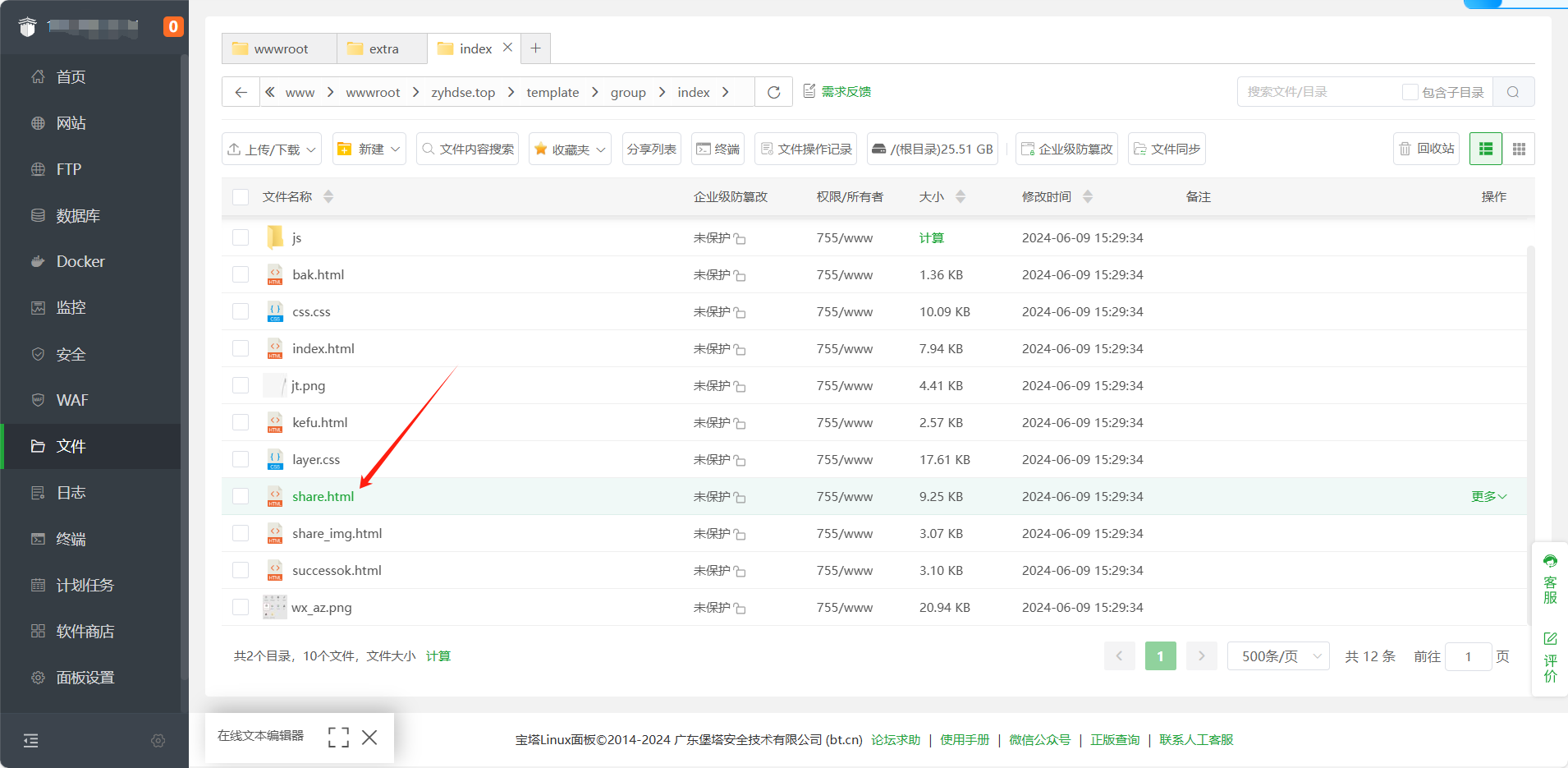
Task: Open the 终端 terminal from the toolbar
Action: tap(717, 149)
